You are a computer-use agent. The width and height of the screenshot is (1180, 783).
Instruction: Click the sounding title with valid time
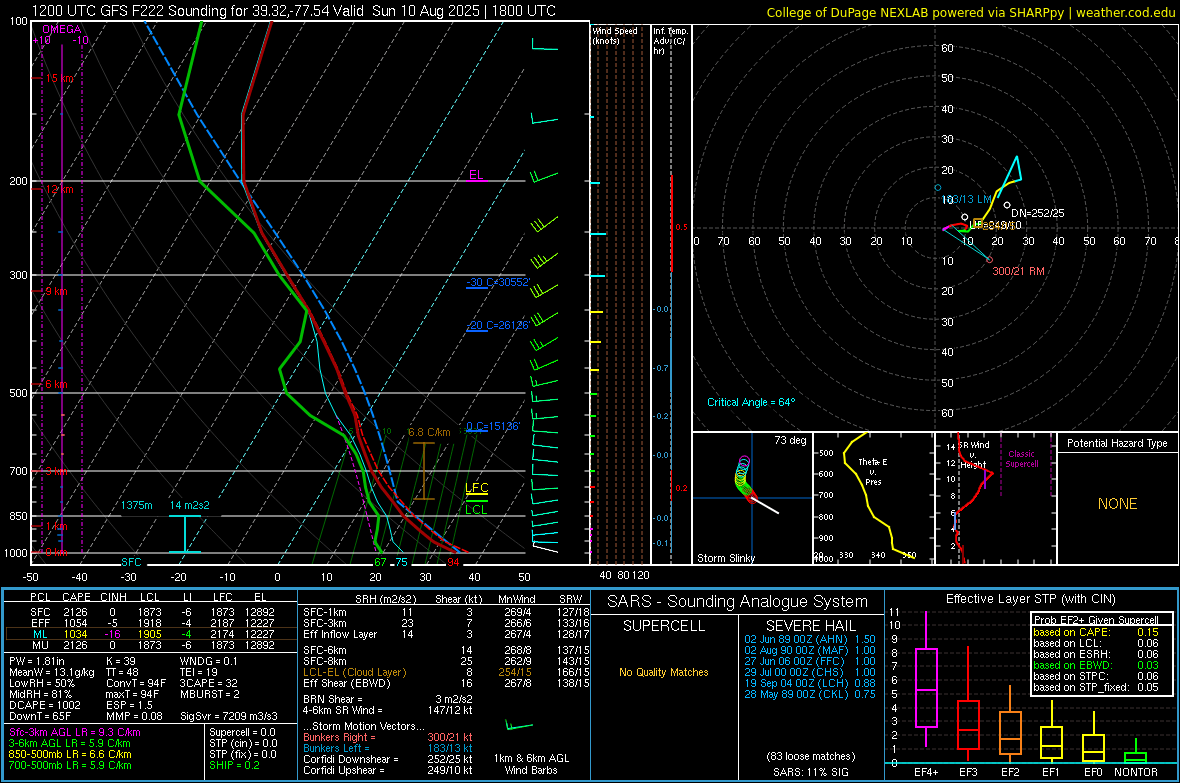click(293, 11)
